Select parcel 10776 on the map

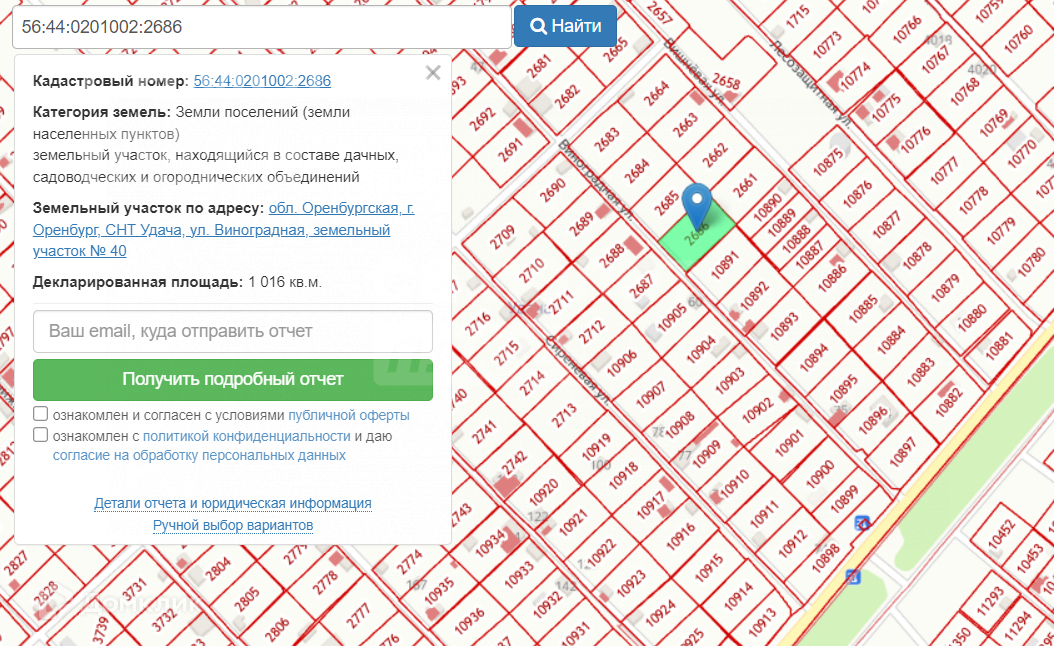click(x=915, y=139)
